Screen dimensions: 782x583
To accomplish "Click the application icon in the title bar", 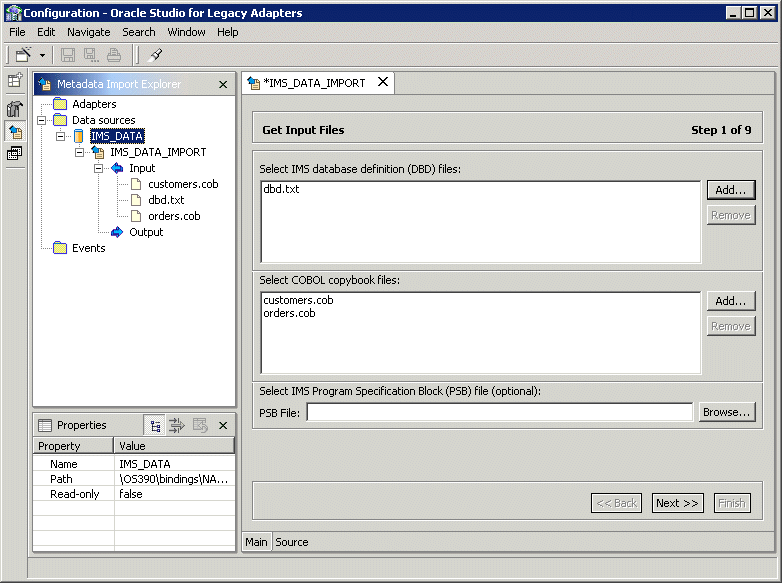I will tap(13, 13).
